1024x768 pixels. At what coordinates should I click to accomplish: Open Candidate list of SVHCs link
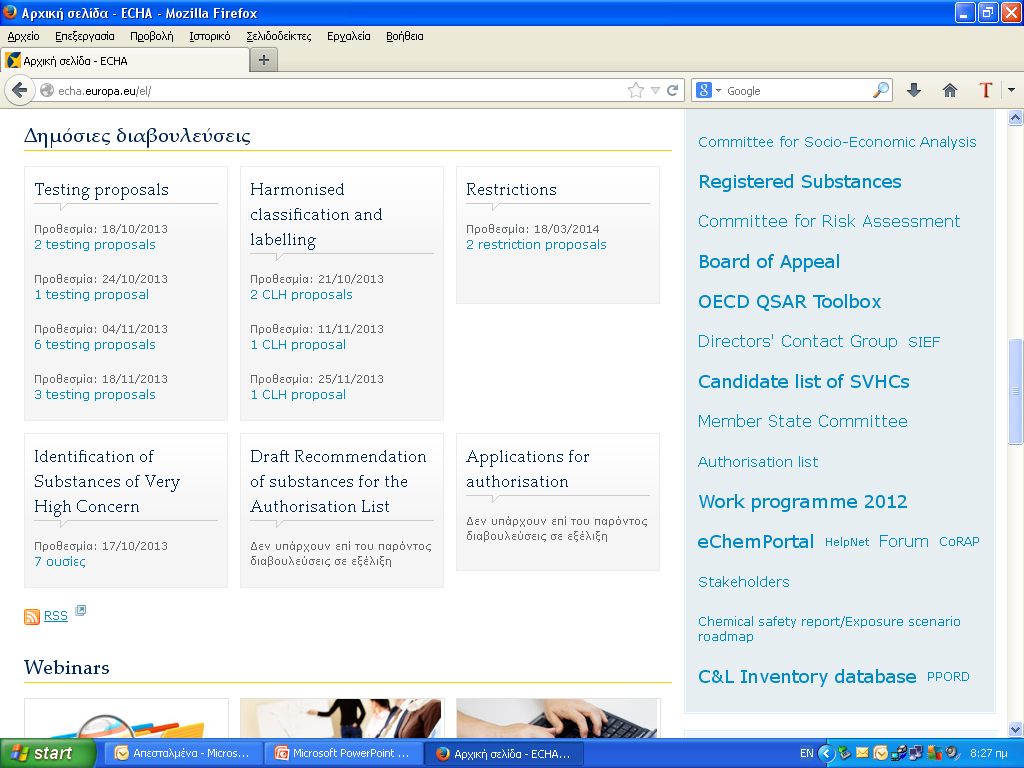click(804, 381)
